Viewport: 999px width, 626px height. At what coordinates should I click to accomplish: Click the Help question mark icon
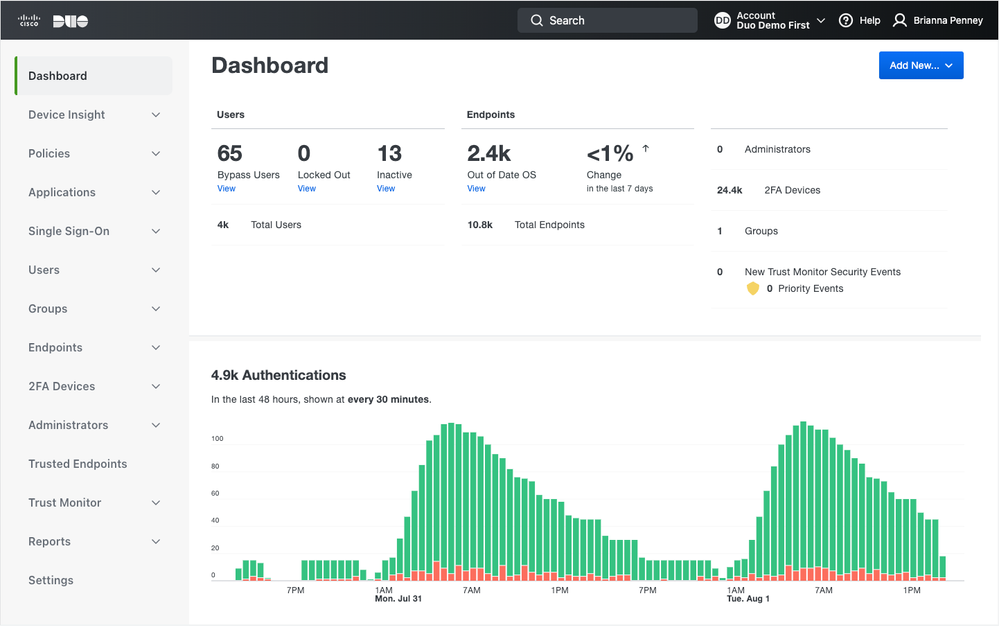point(845,20)
